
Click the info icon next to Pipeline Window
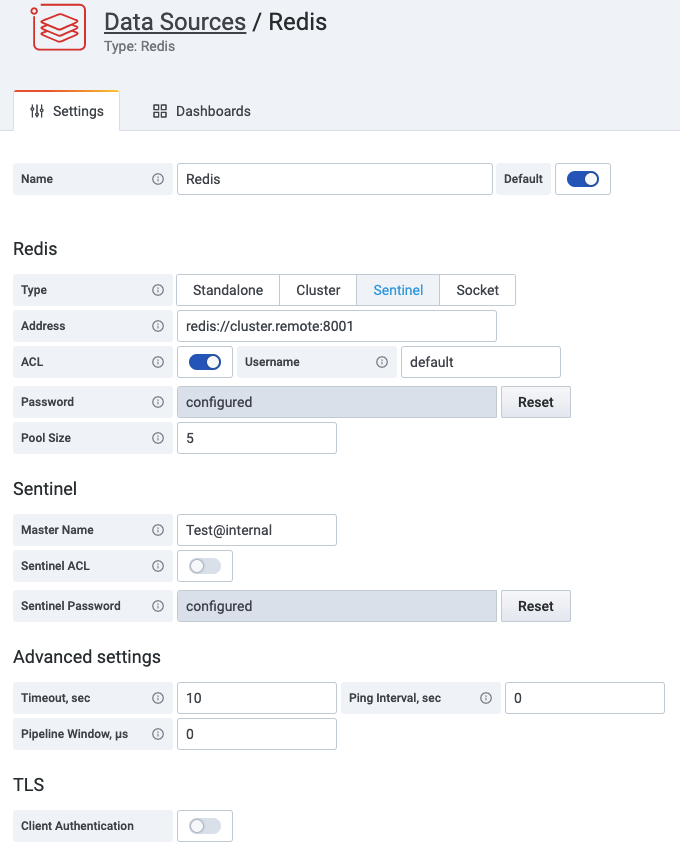coord(158,734)
